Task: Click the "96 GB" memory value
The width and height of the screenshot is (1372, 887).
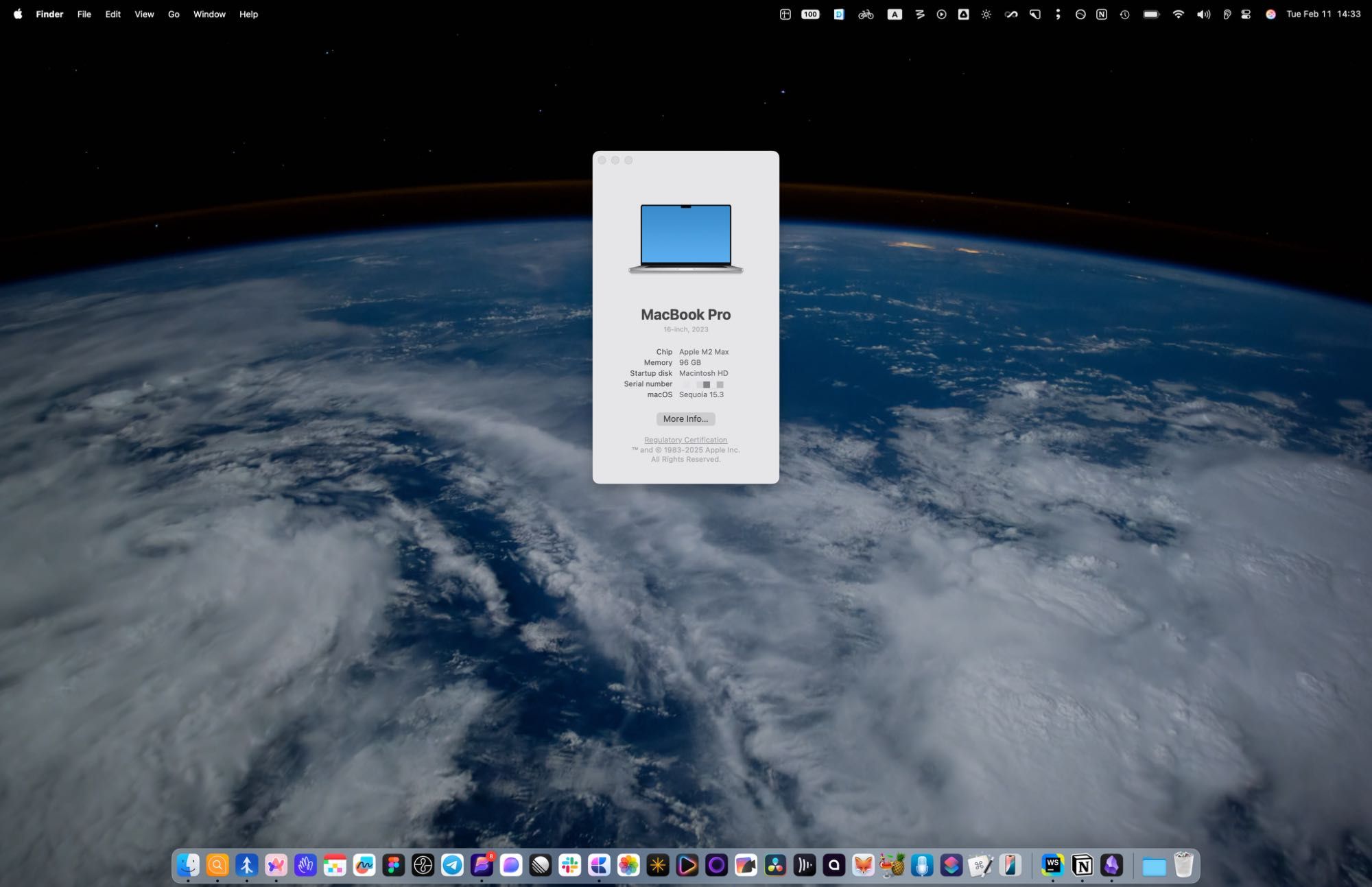Action: point(689,362)
